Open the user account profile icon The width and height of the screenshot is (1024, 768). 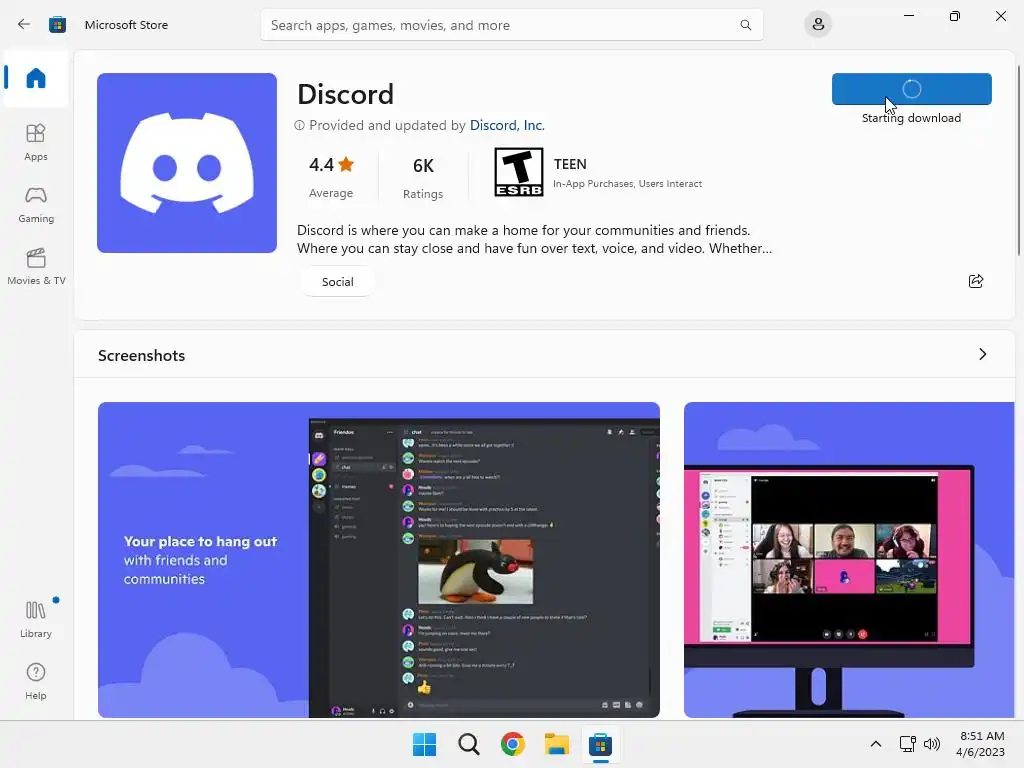point(818,25)
